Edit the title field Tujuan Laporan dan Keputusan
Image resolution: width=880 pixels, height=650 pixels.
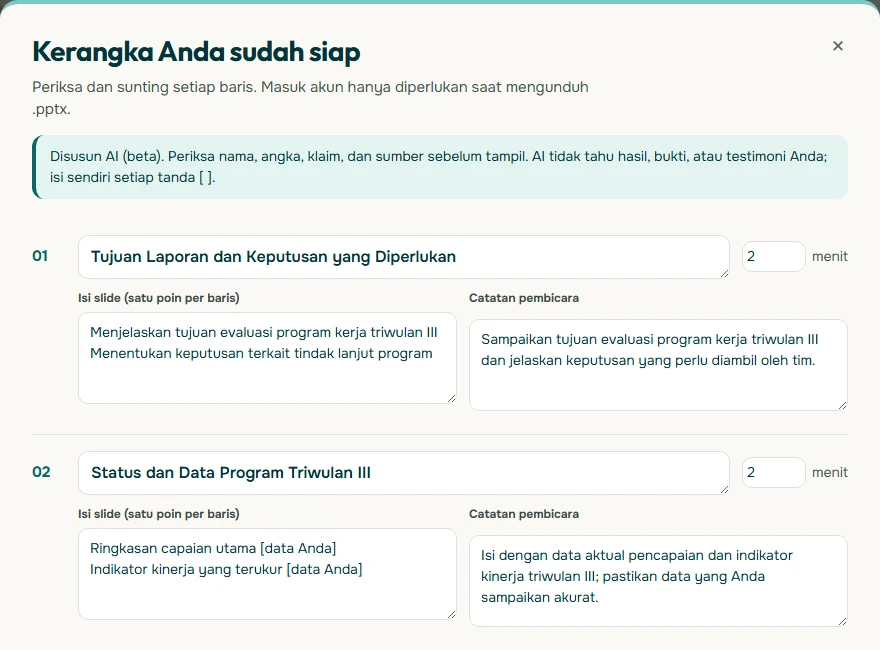click(x=404, y=257)
